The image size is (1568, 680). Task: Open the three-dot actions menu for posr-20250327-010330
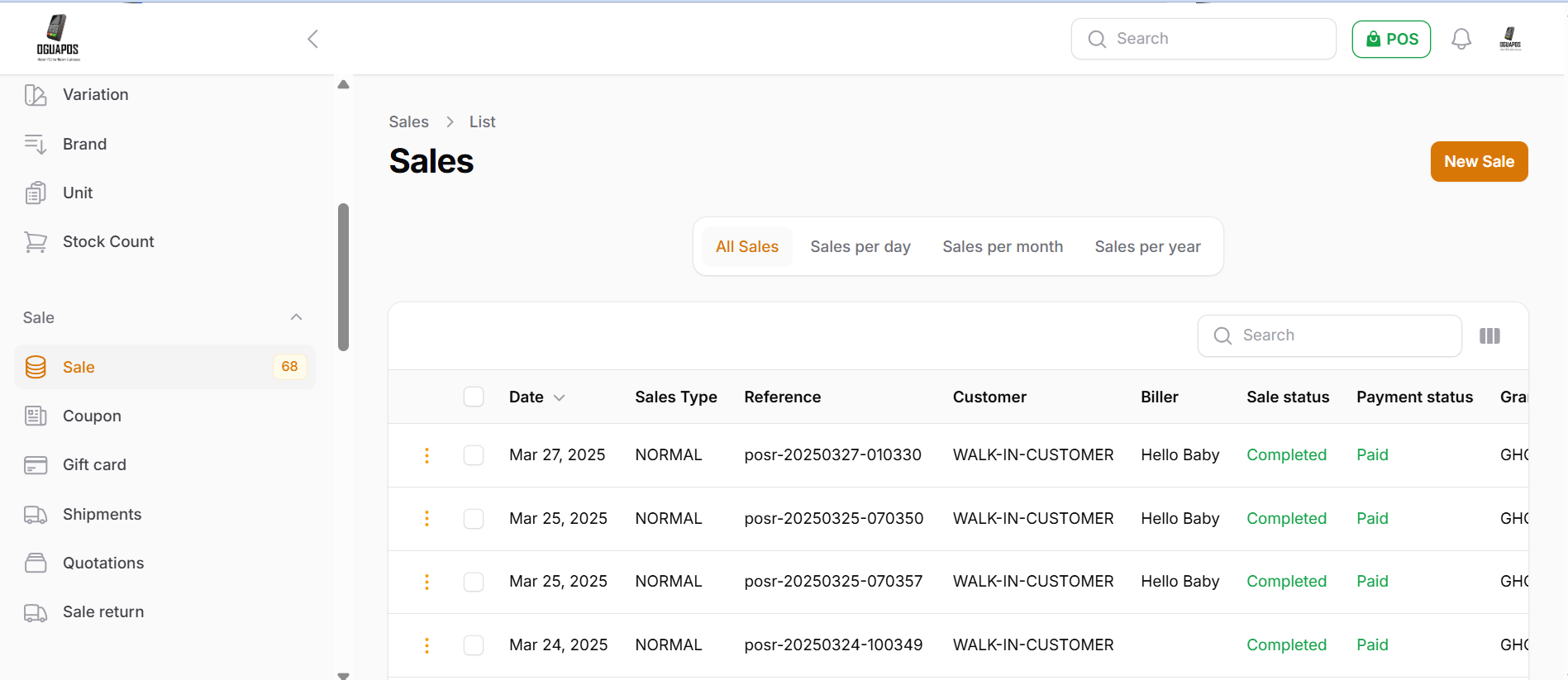point(427,455)
